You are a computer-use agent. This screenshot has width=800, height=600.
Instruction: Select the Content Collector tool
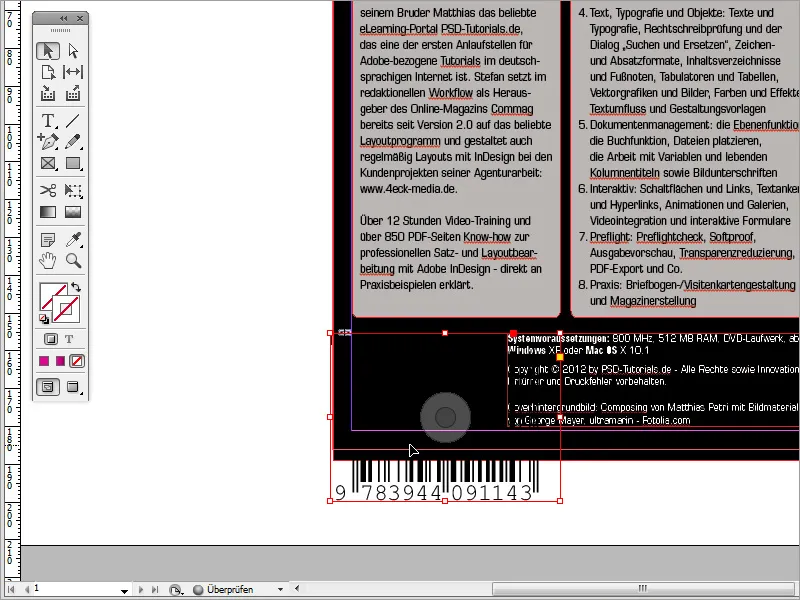(48, 94)
